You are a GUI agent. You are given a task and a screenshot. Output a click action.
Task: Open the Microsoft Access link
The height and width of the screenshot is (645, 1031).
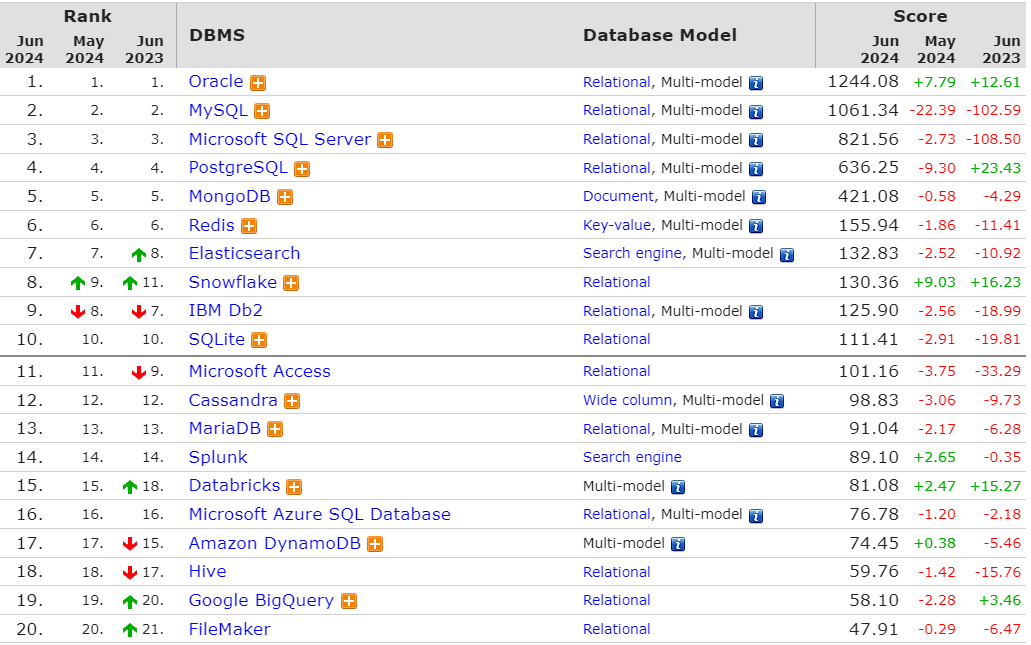click(260, 371)
